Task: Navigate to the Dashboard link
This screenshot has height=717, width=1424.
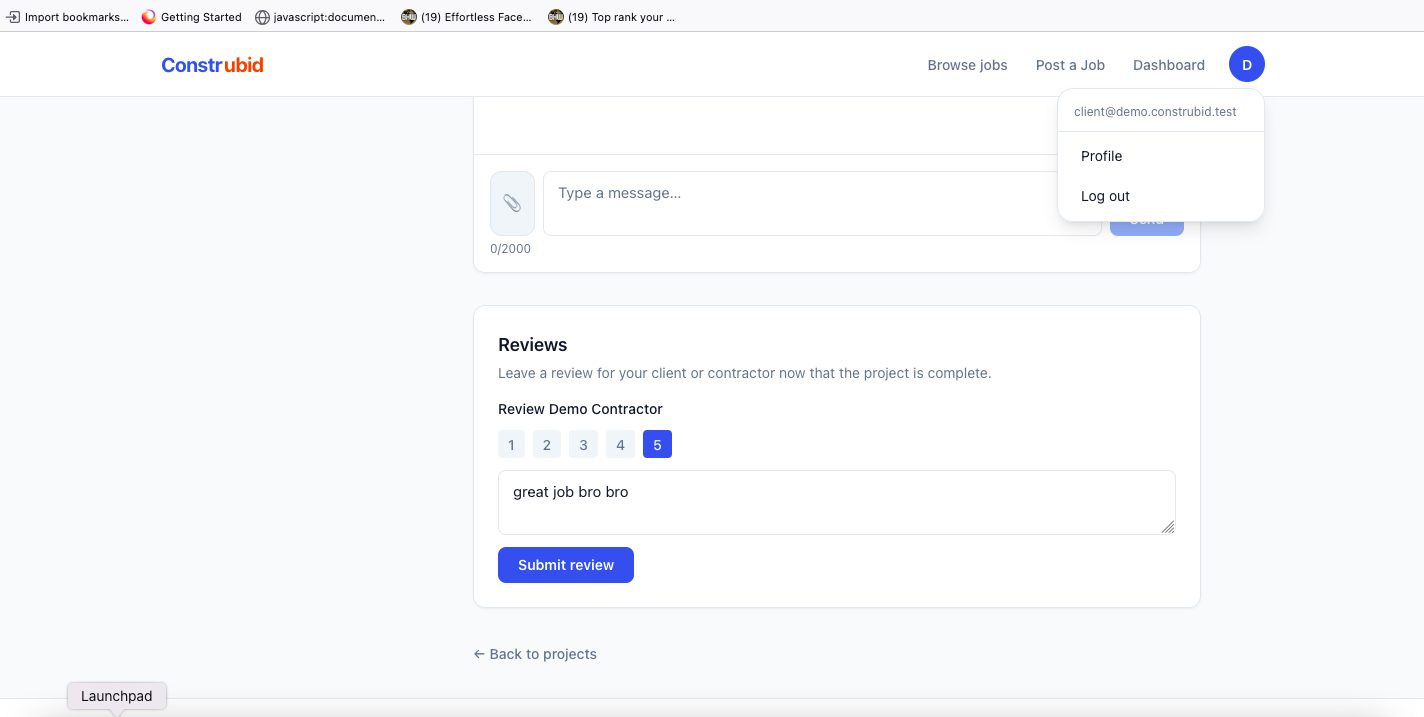Action: (x=1168, y=65)
